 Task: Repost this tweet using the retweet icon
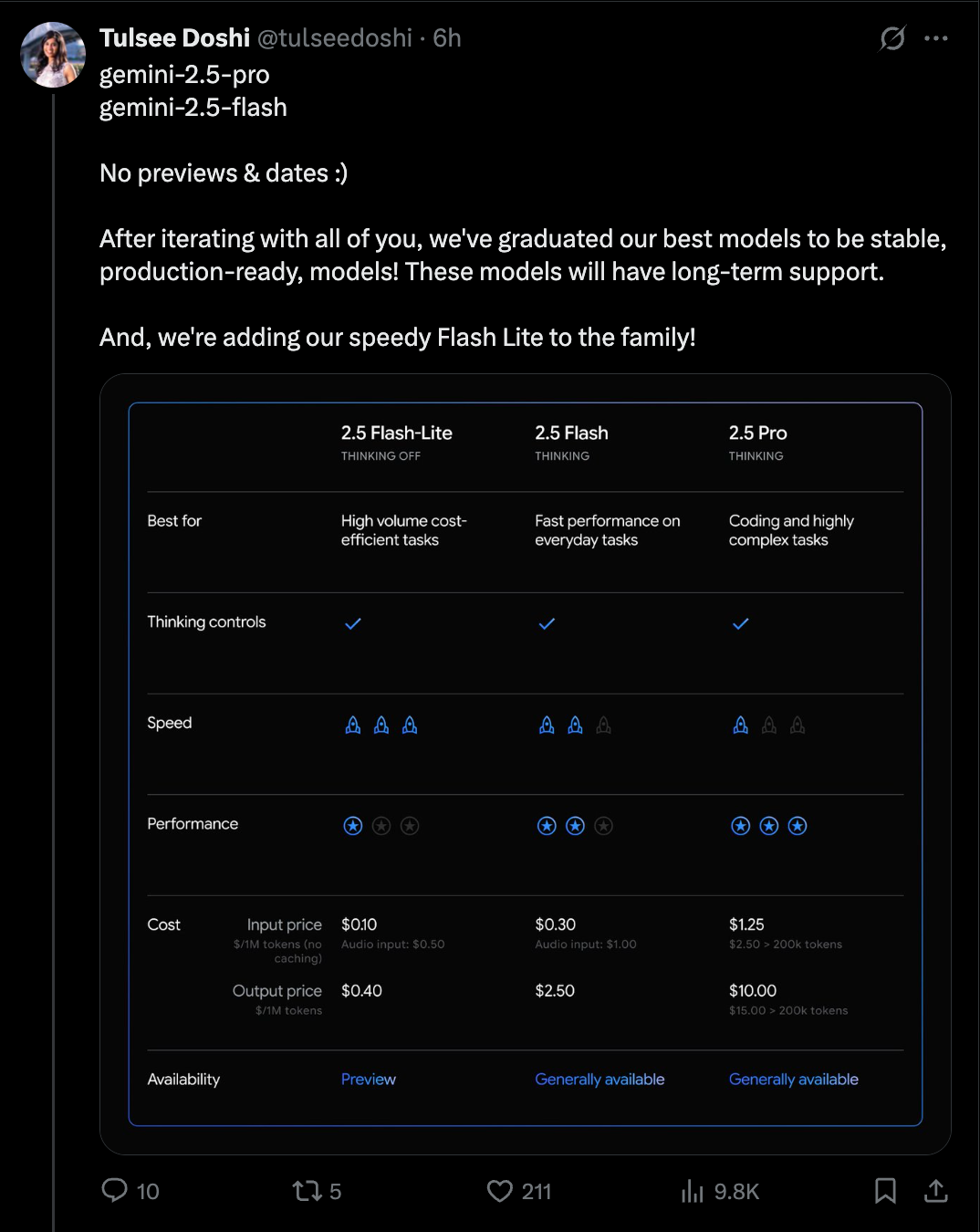(x=307, y=1190)
